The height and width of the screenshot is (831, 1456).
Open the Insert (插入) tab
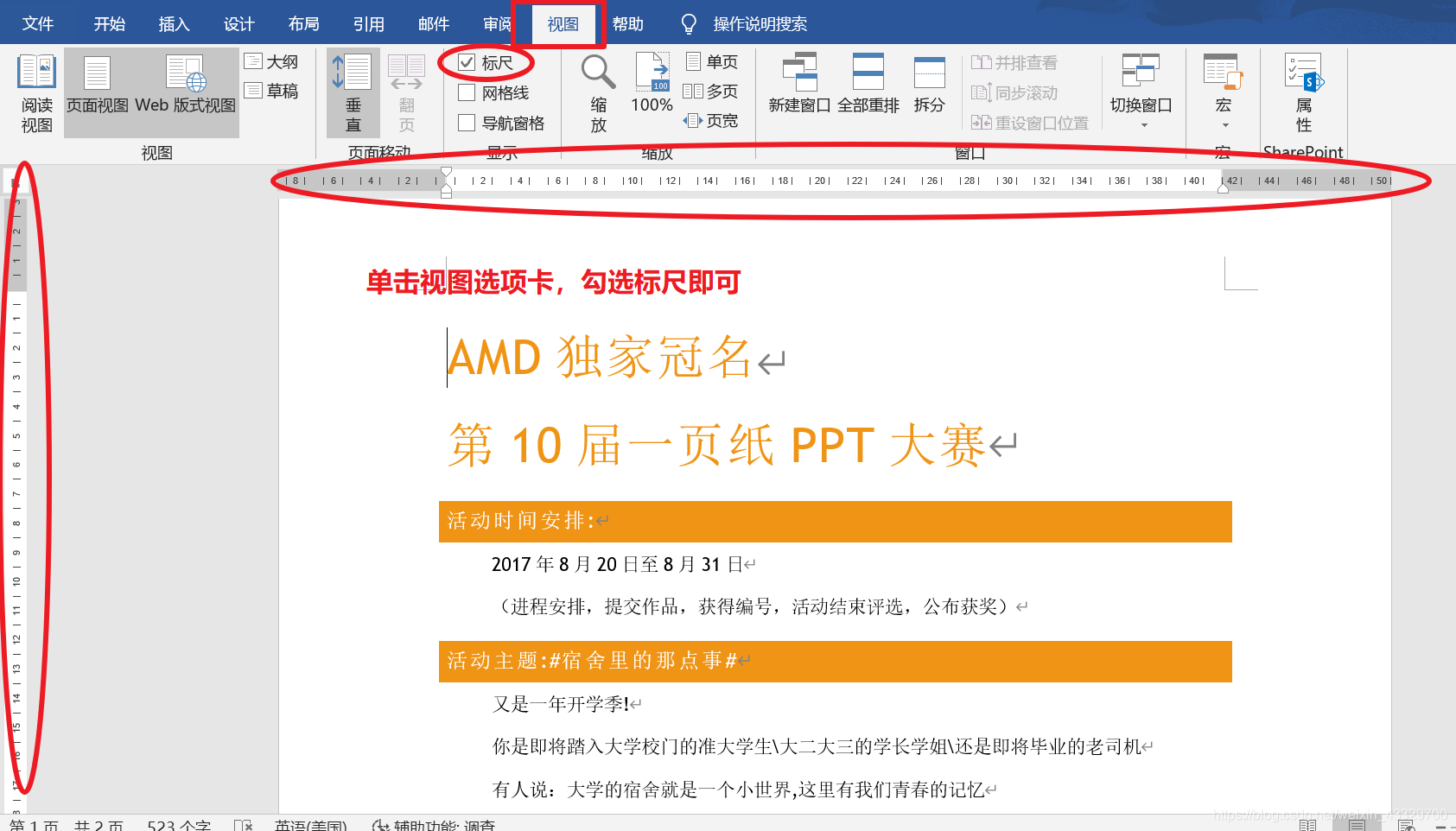point(174,23)
